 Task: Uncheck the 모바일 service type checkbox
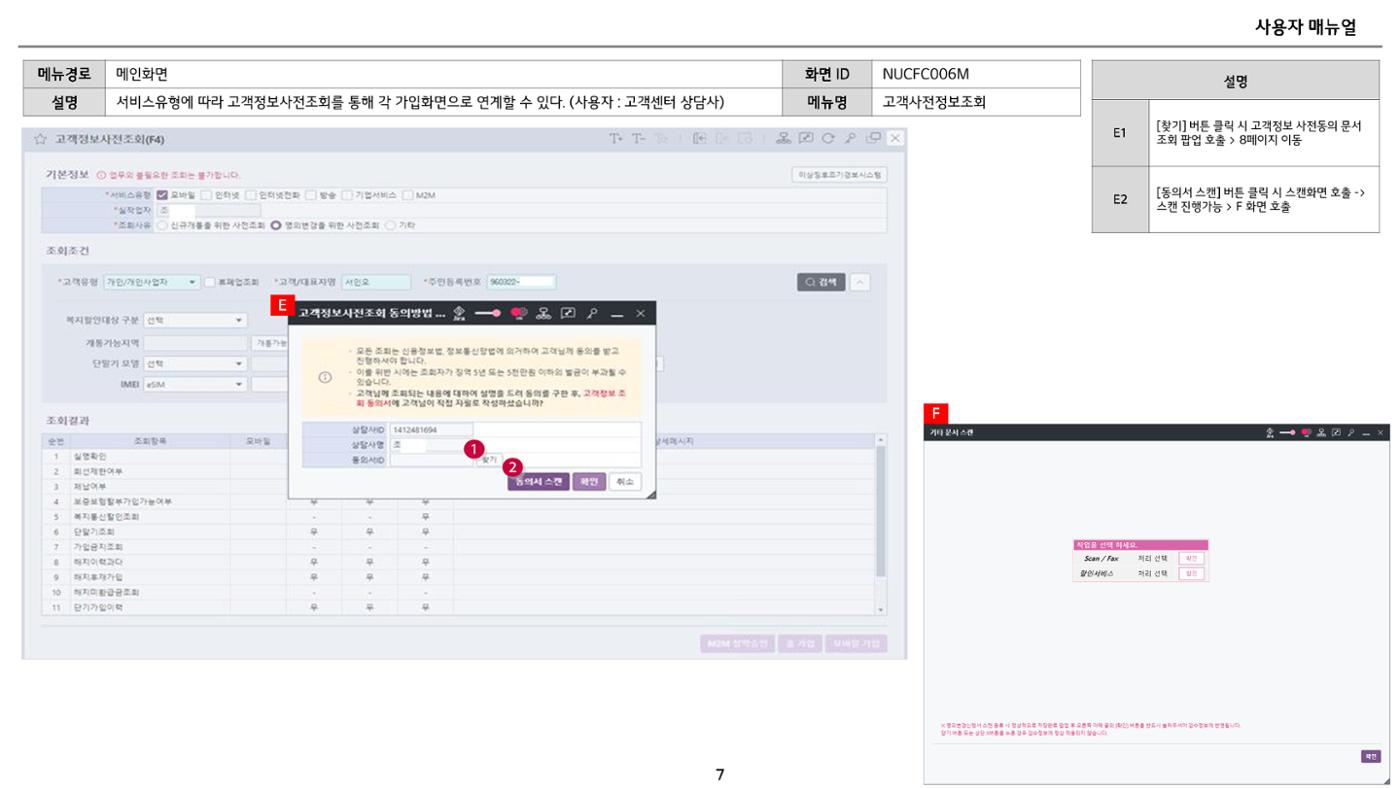click(162, 195)
